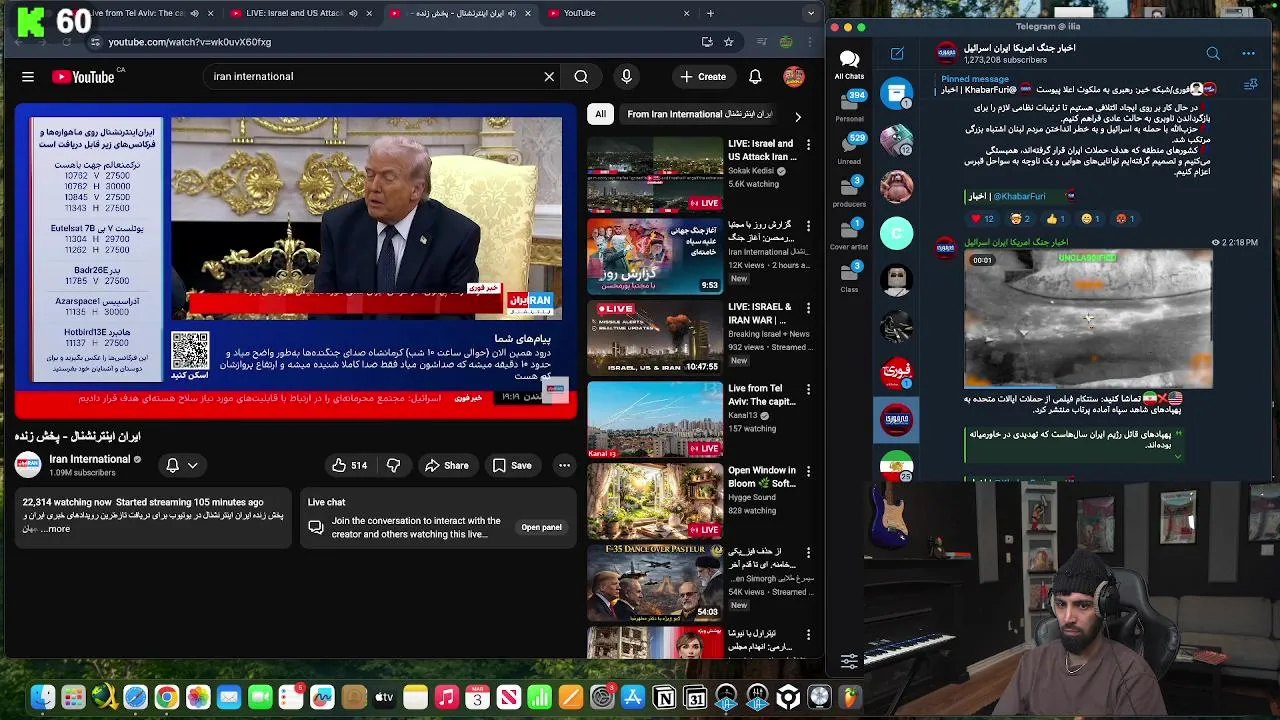Viewport: 1280px width, 720px height.
Task: Switch to the plain YouTube tab
Action: tap(620, 13)
